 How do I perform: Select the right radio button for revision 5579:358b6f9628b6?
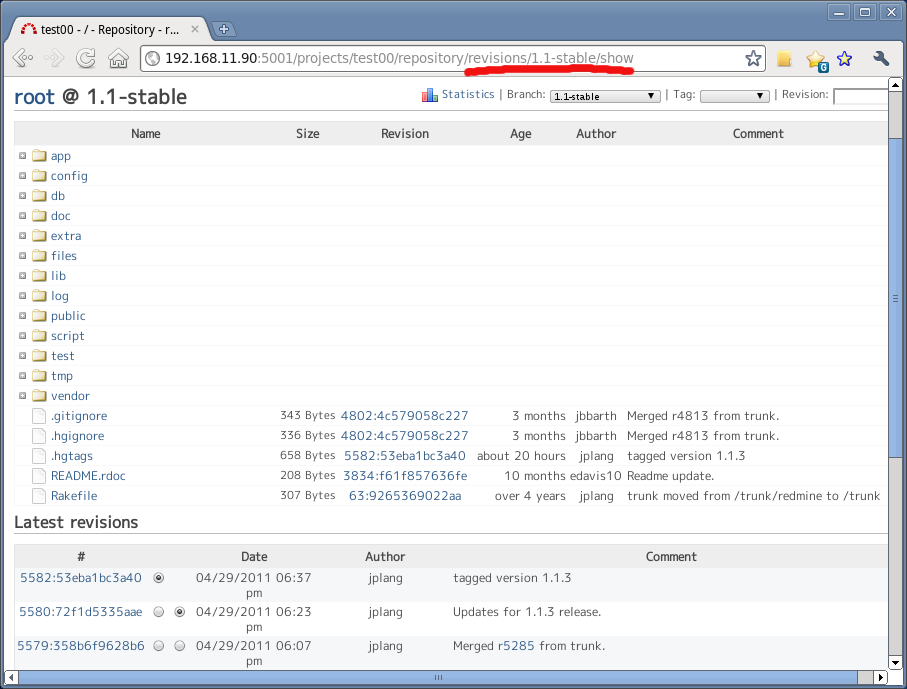point(180,646)
